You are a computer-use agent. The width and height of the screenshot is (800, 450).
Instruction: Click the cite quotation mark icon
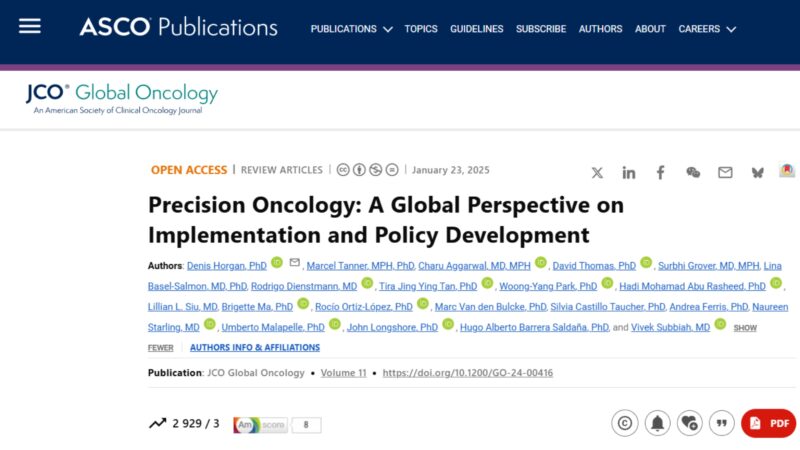[721, 423]
